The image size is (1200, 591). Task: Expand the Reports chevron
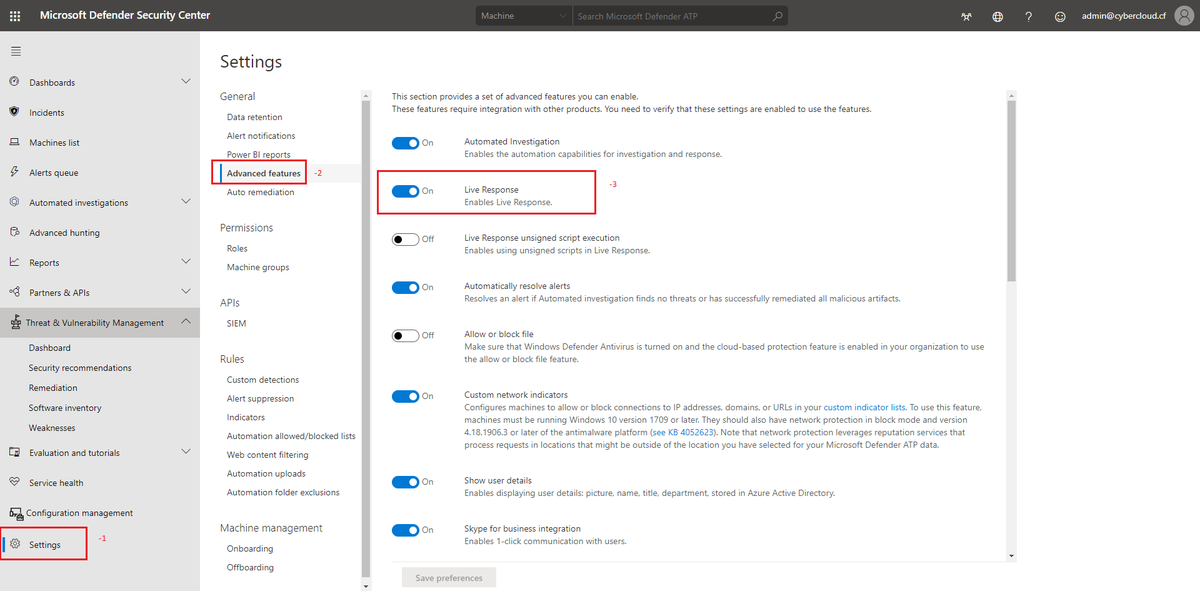185,261
